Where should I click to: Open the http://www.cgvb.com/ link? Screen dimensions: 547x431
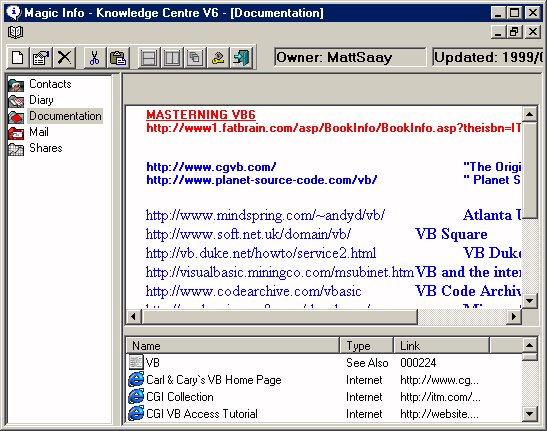click(x=211, y=167)
